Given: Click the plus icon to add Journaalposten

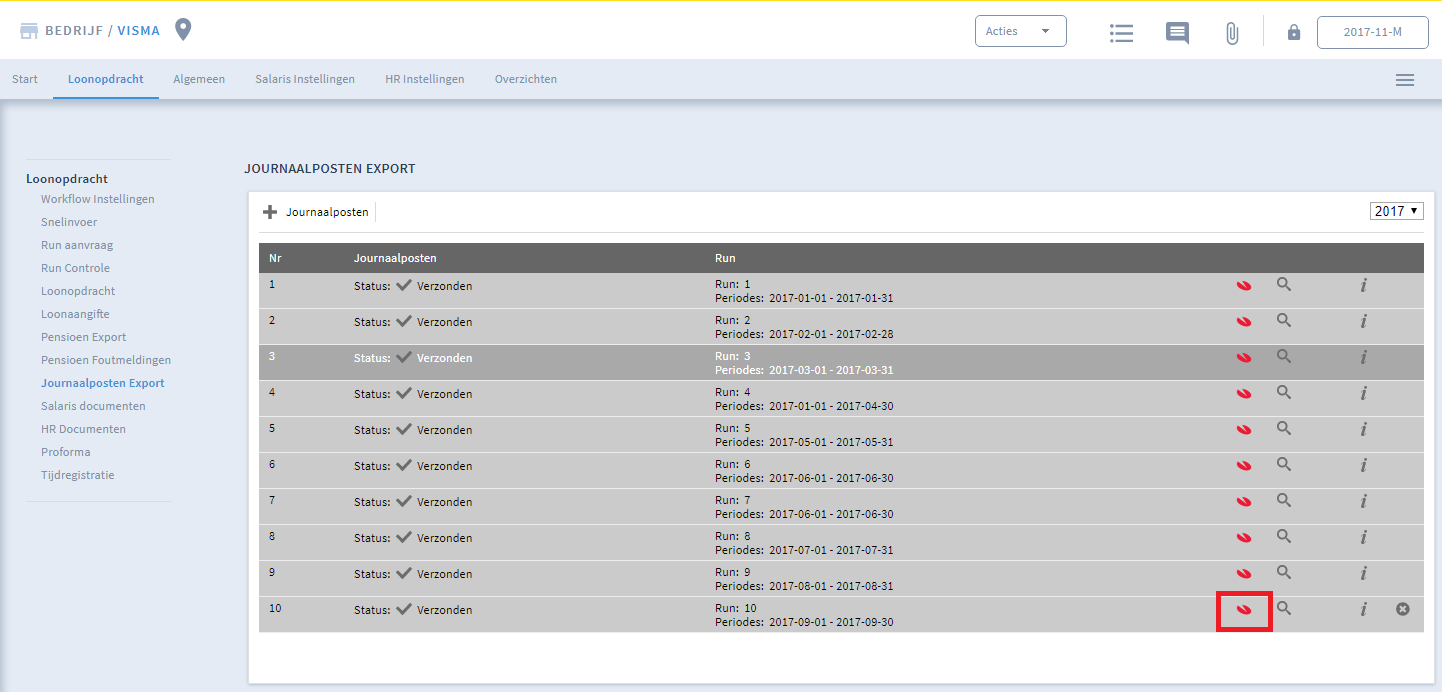Looking at the screenshot, I should point(270,212).
